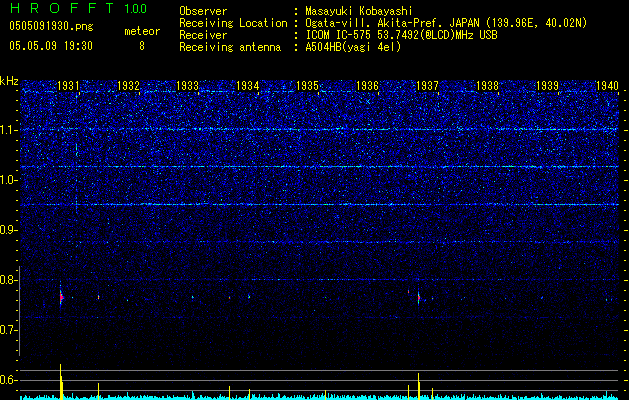Click the meteor count value 8
This screenshot has width=629, height=400.
tap(142, 46)
